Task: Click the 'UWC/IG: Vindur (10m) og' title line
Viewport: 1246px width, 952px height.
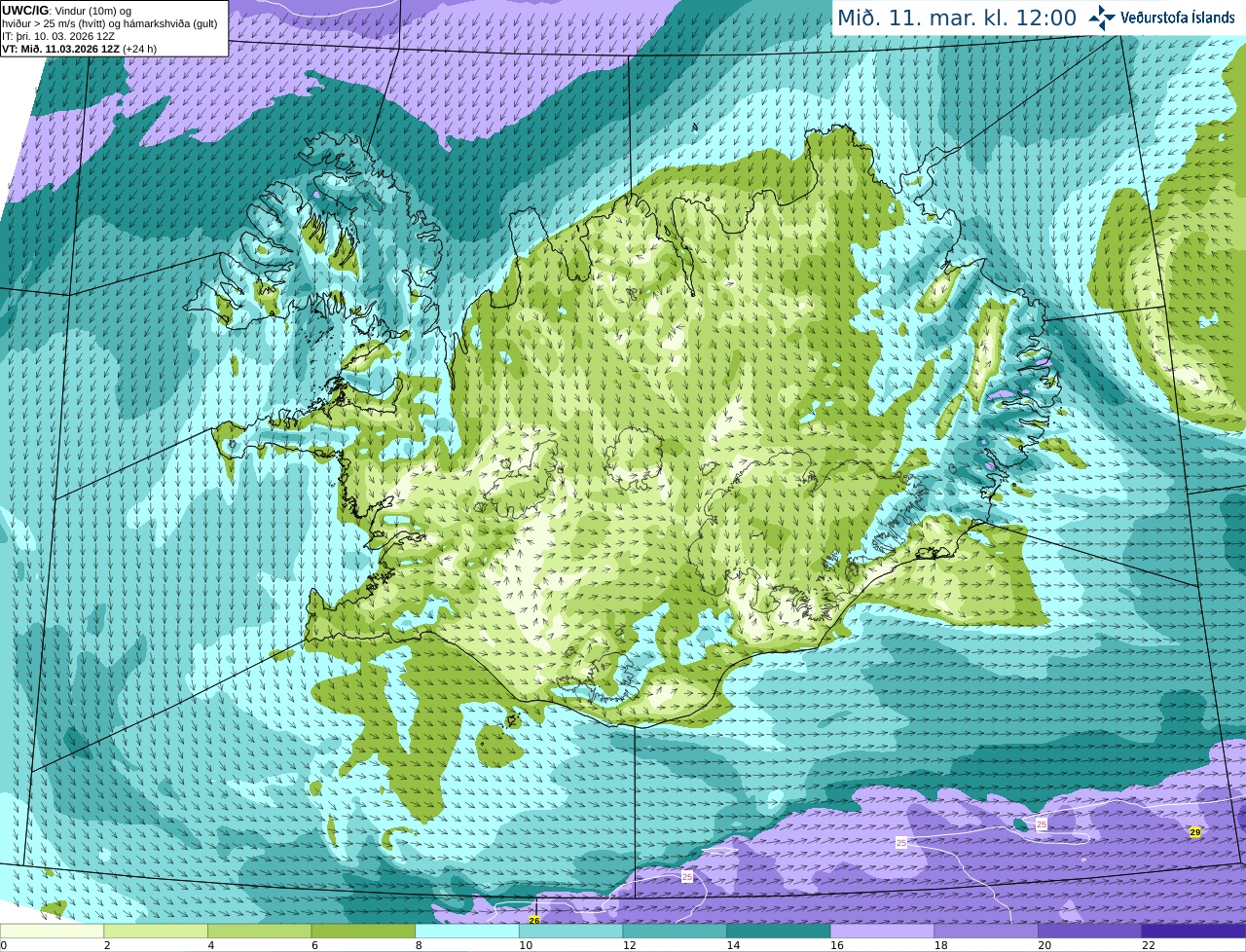Action: 67,11
